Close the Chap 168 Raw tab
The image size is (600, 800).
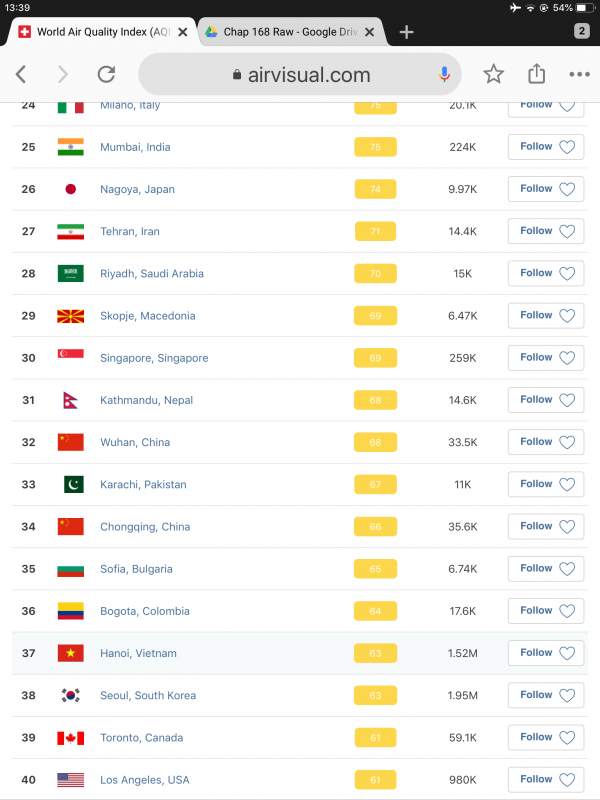pyautogui.click(x=370, y=32)
